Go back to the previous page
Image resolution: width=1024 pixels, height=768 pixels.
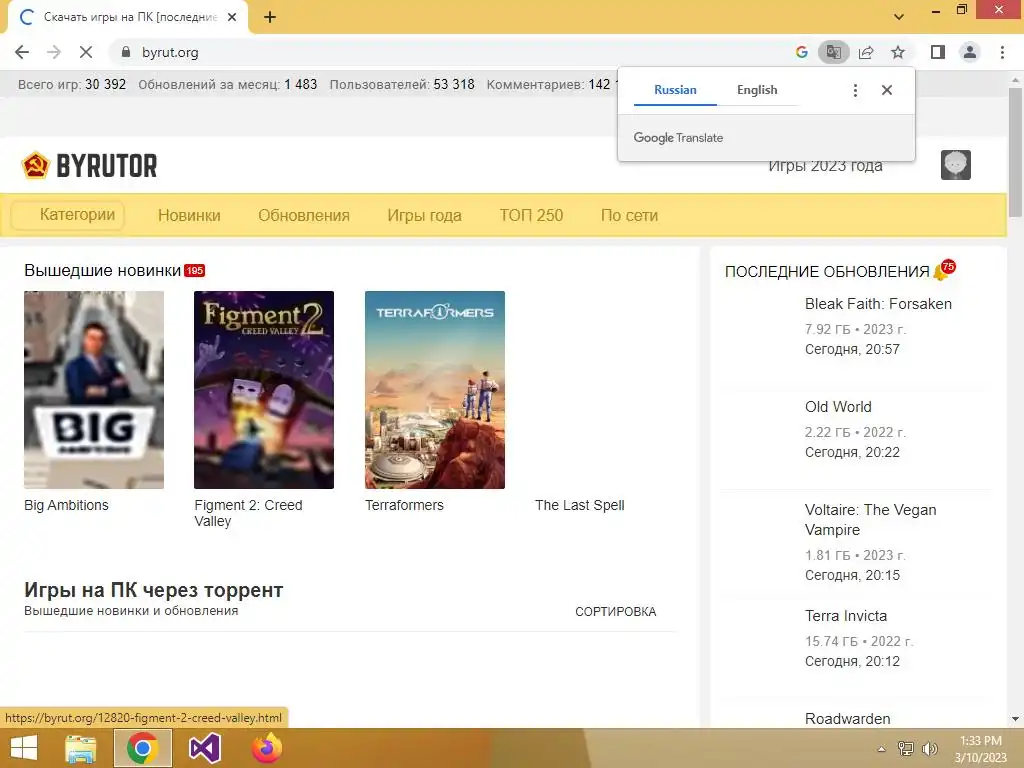tap(22, 52)
